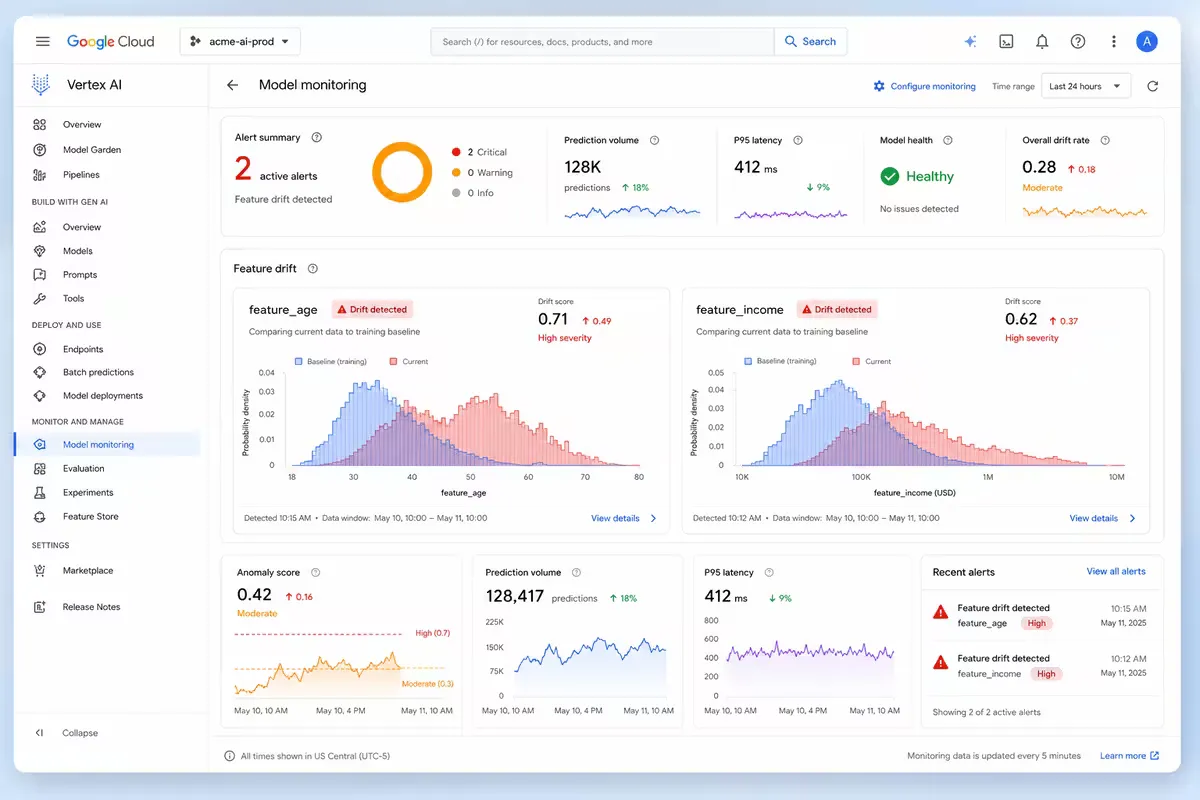Click the Learn more link
The image size is (1200, 800).
1129,756
